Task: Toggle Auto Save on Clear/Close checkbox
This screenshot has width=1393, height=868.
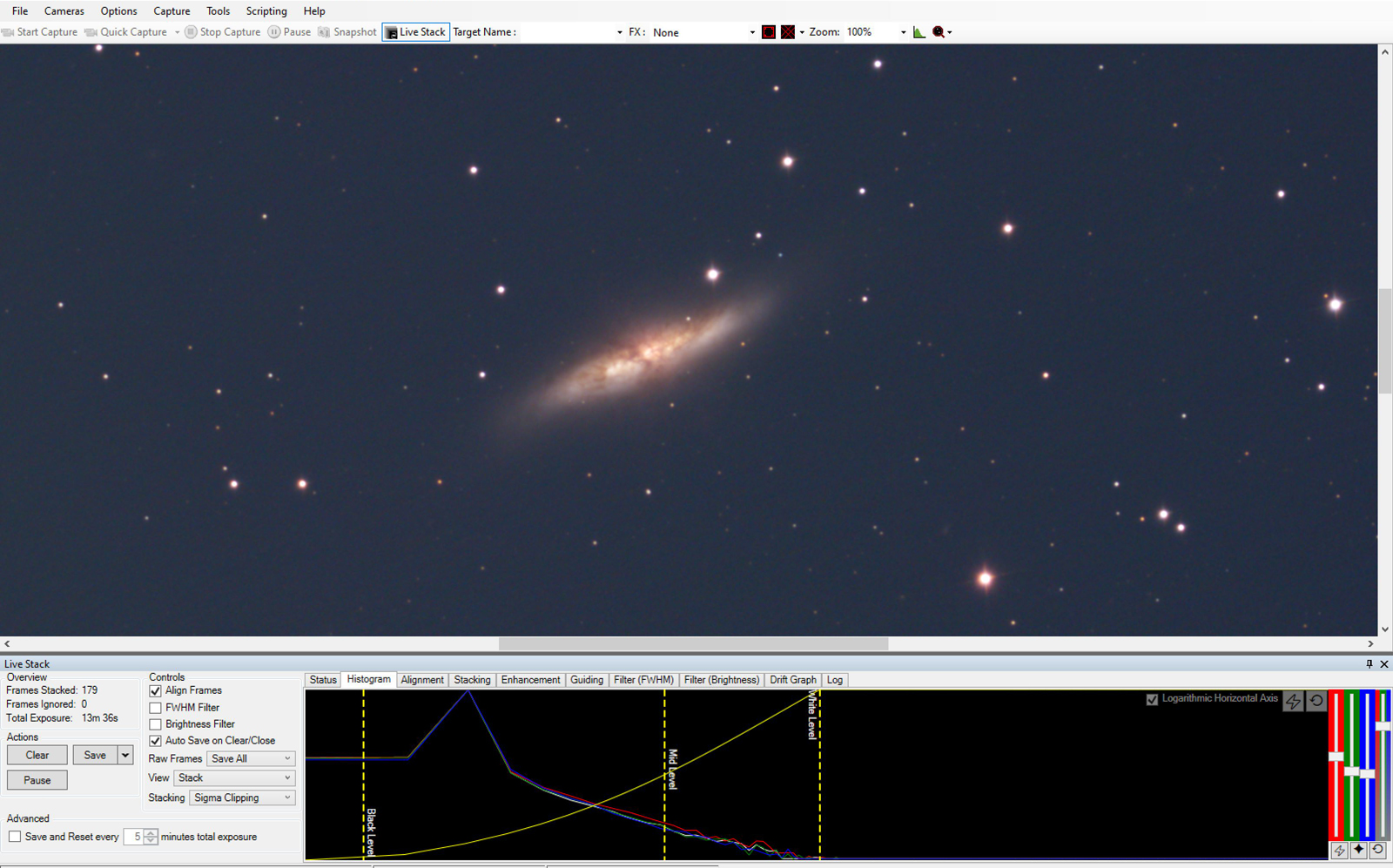Action: coord(155,741)
